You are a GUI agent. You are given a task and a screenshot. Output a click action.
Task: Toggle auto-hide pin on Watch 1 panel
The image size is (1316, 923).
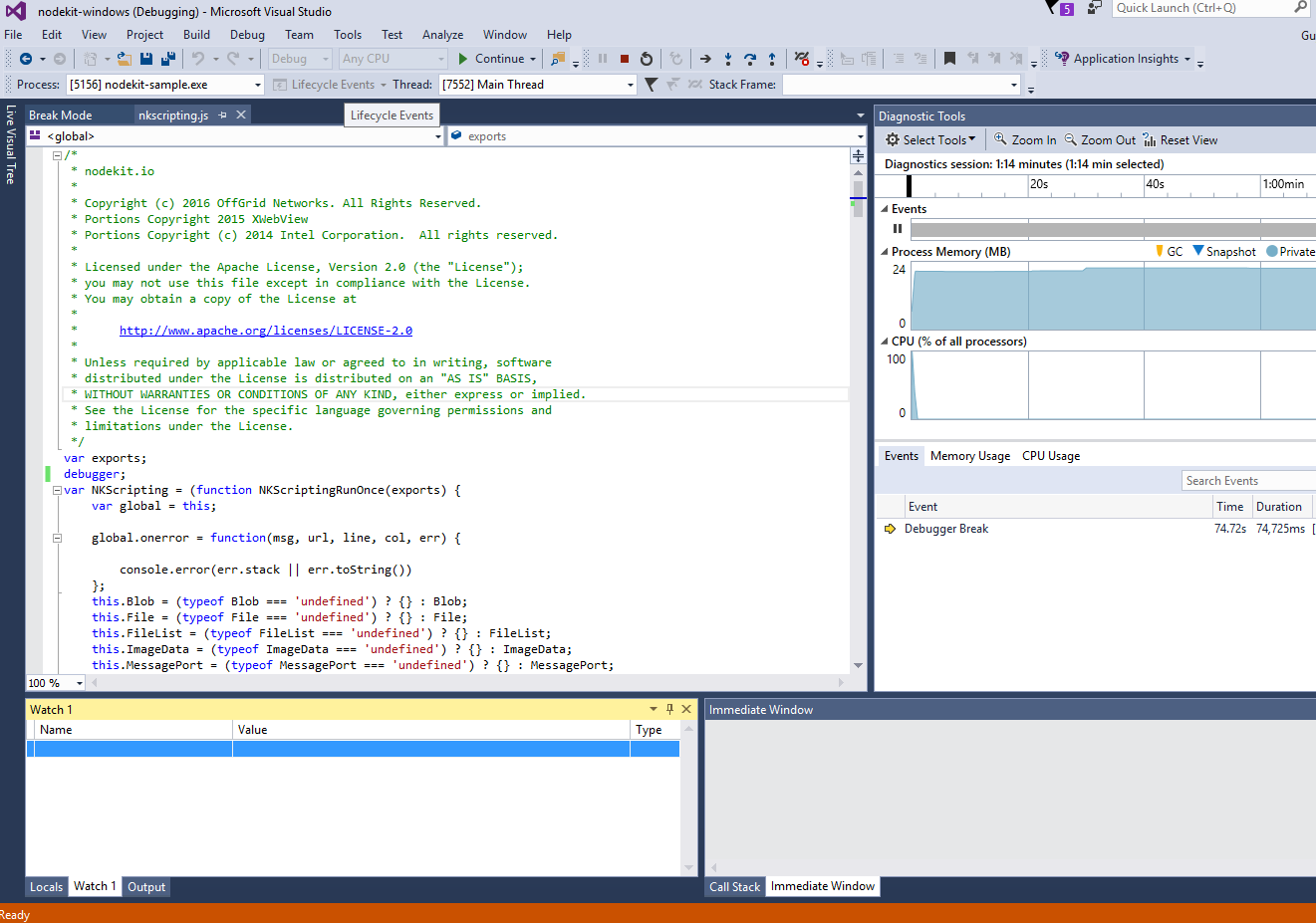coord(669,709)
